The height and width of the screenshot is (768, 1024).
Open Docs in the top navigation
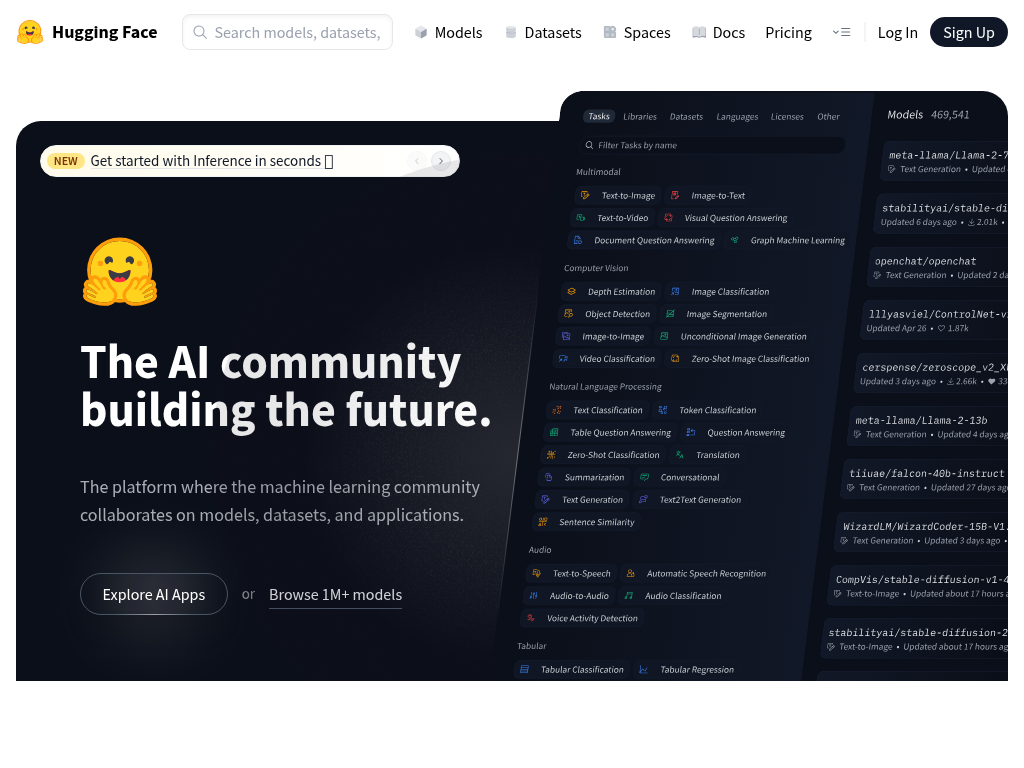pos(718,33)
